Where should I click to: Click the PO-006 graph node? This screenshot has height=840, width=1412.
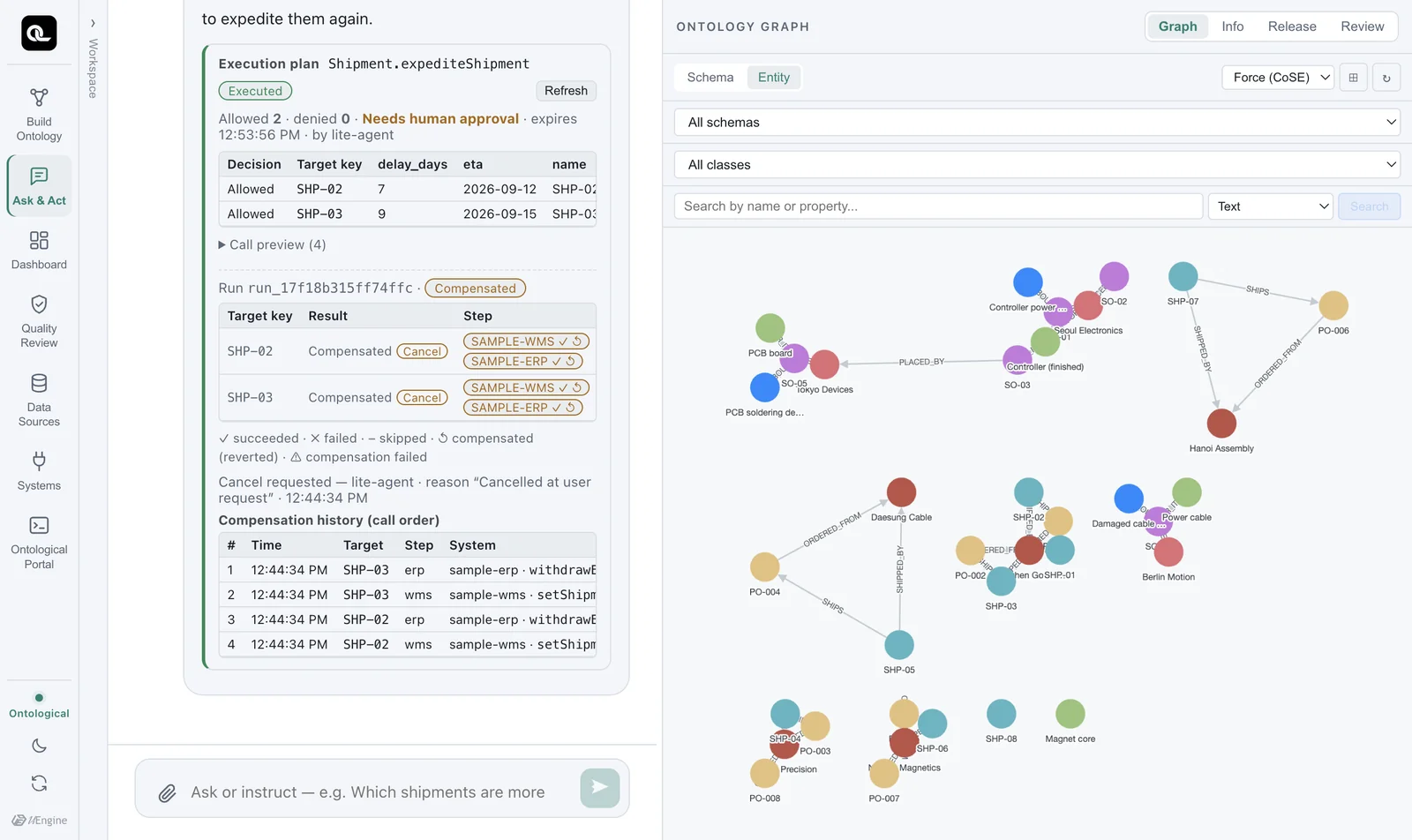[1333, 305]
